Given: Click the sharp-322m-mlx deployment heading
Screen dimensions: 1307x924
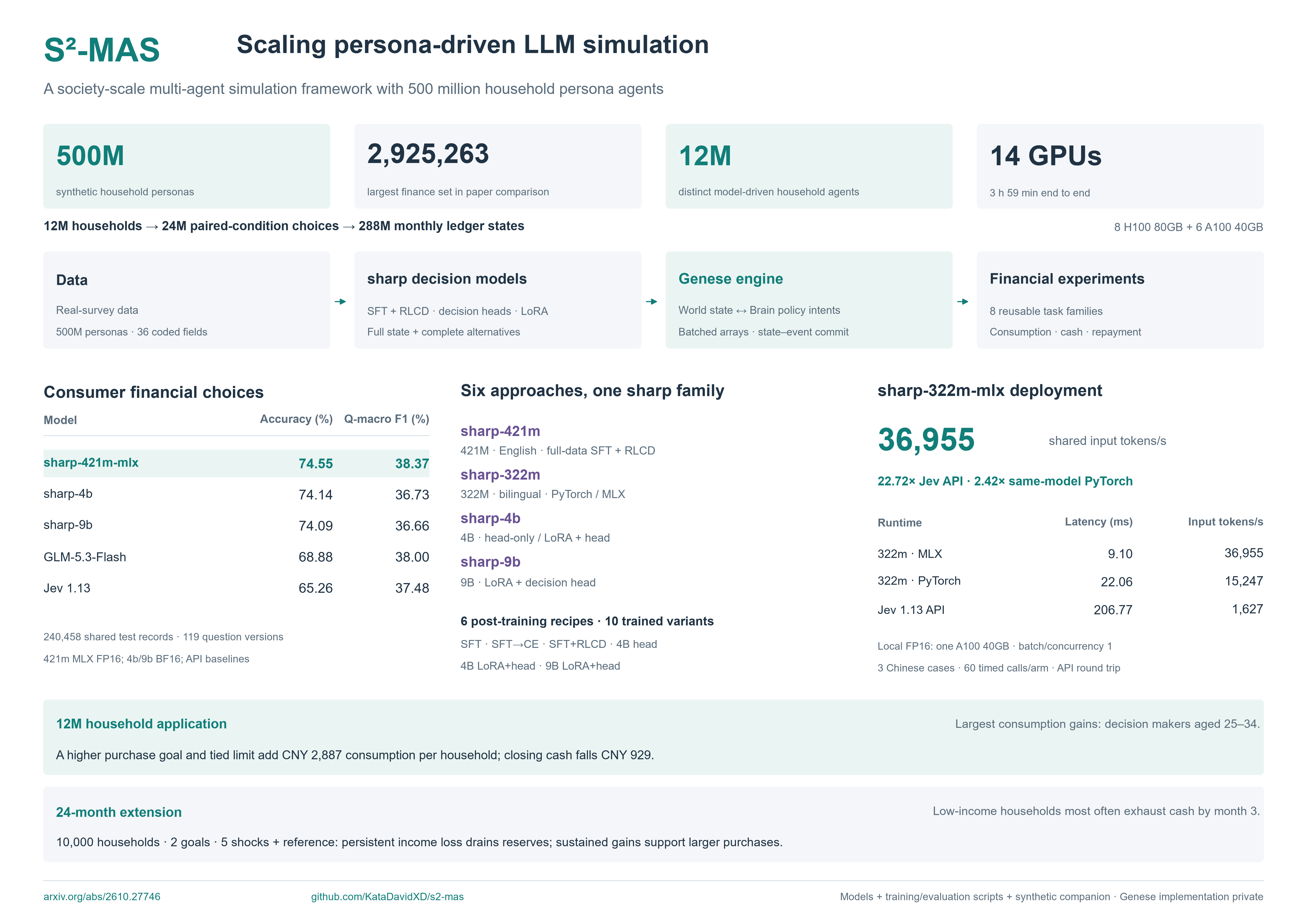Looking at the screenshot, I should (990, 390).
